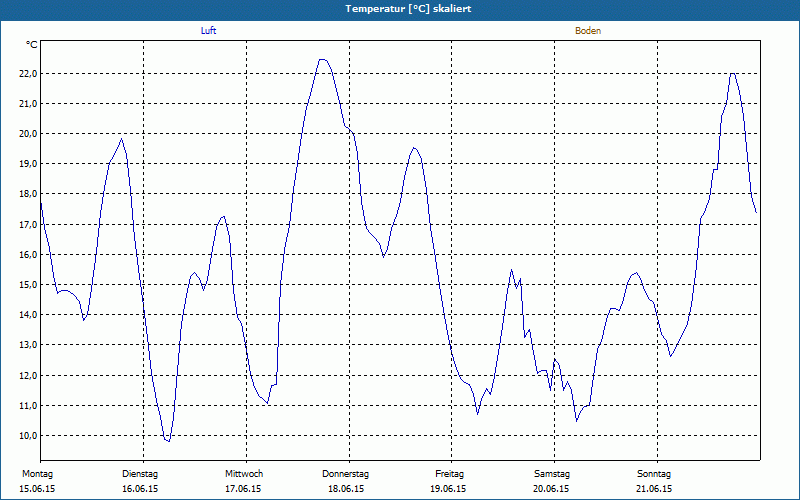Click the date '20.06.15'
Image resolution: width=800 pixels, height=500 pixels.
[x=551, y=489]
